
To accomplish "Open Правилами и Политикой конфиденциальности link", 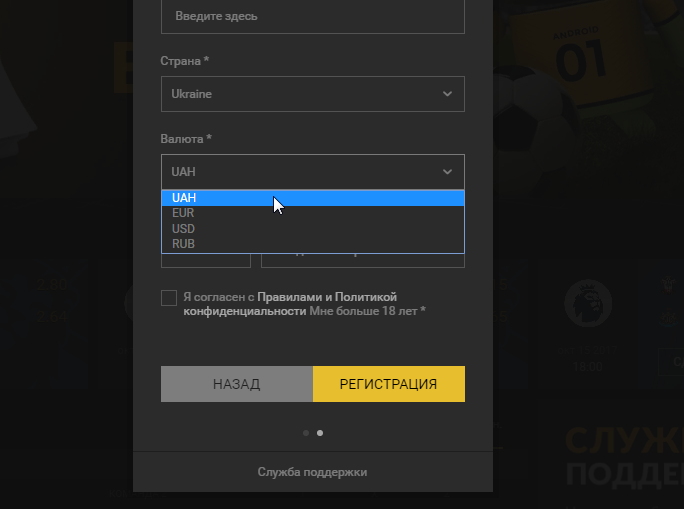I will click(290, 304).
